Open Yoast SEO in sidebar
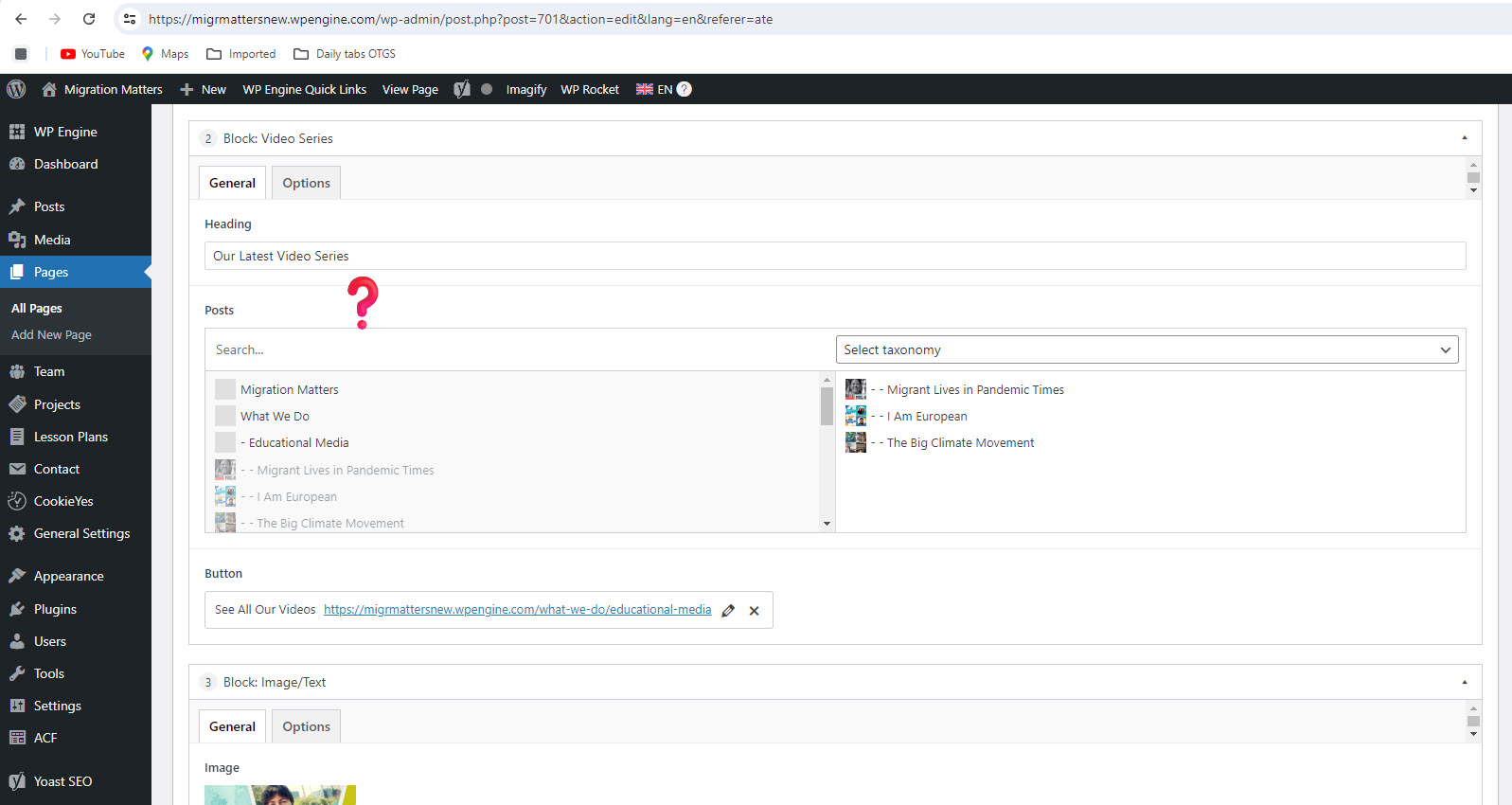The height and width of the screenshot is (805, 1512). point(76,781)
